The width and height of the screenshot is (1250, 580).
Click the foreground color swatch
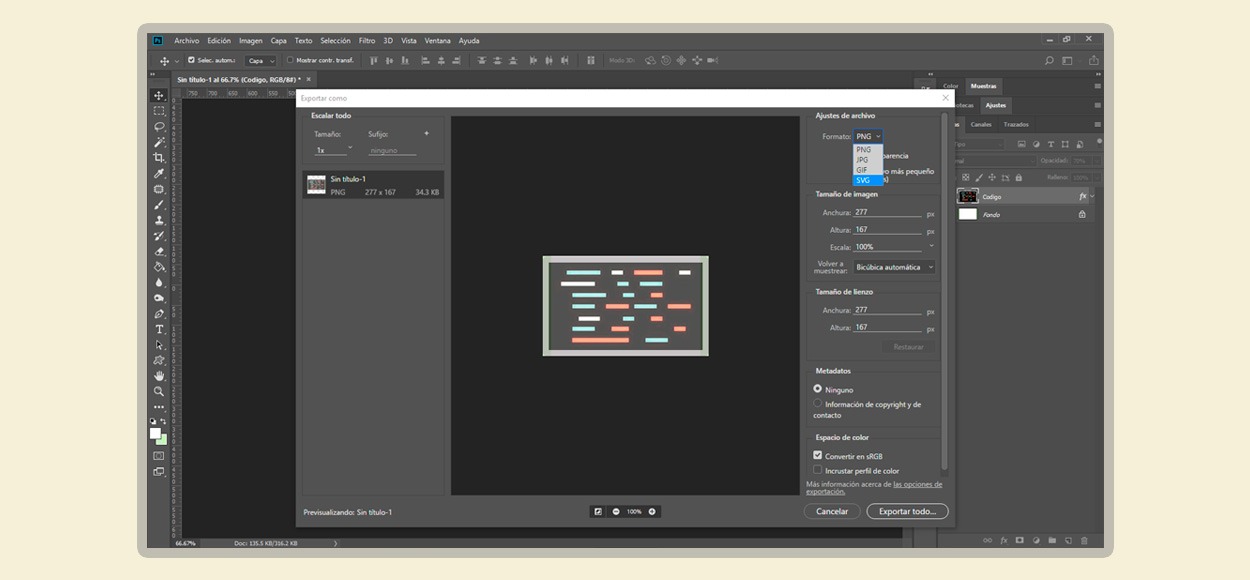(155, 433)
